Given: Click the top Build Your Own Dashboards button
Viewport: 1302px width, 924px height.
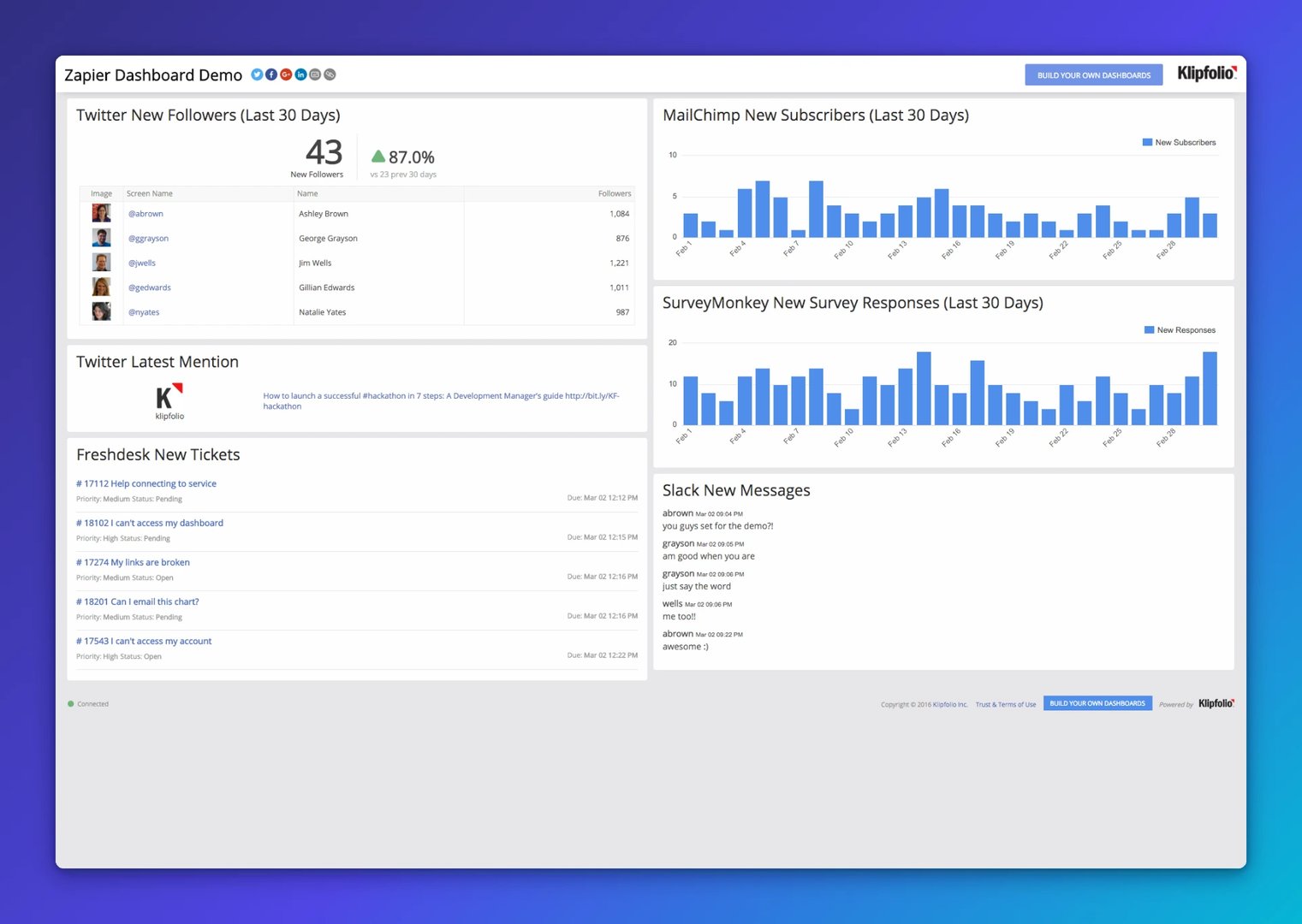Looking at the screenshot, I should pos(1094,75).
